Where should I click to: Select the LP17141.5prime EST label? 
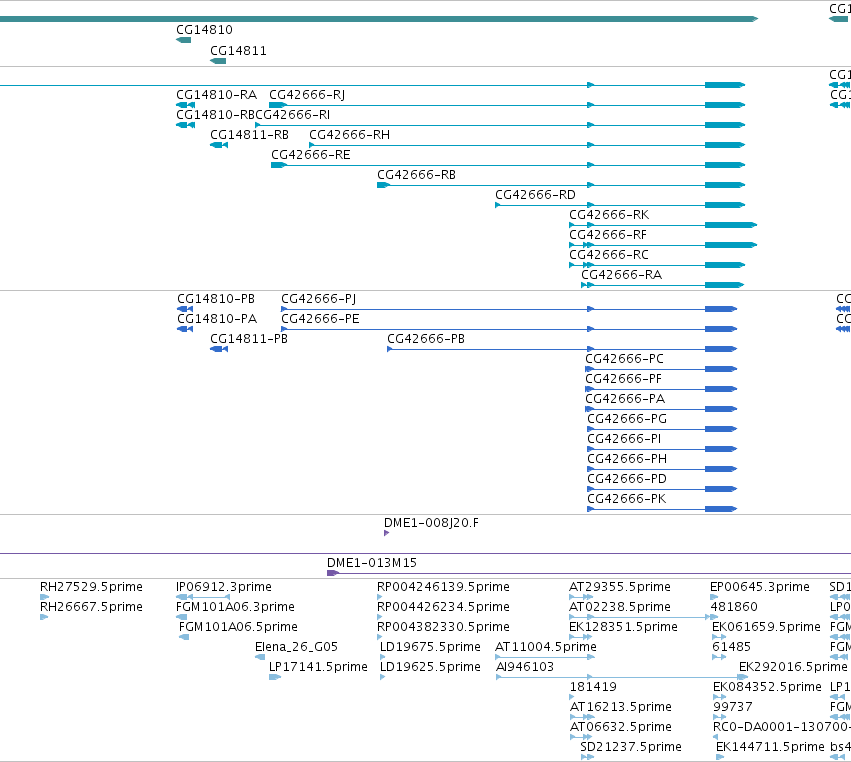point(319,667)
